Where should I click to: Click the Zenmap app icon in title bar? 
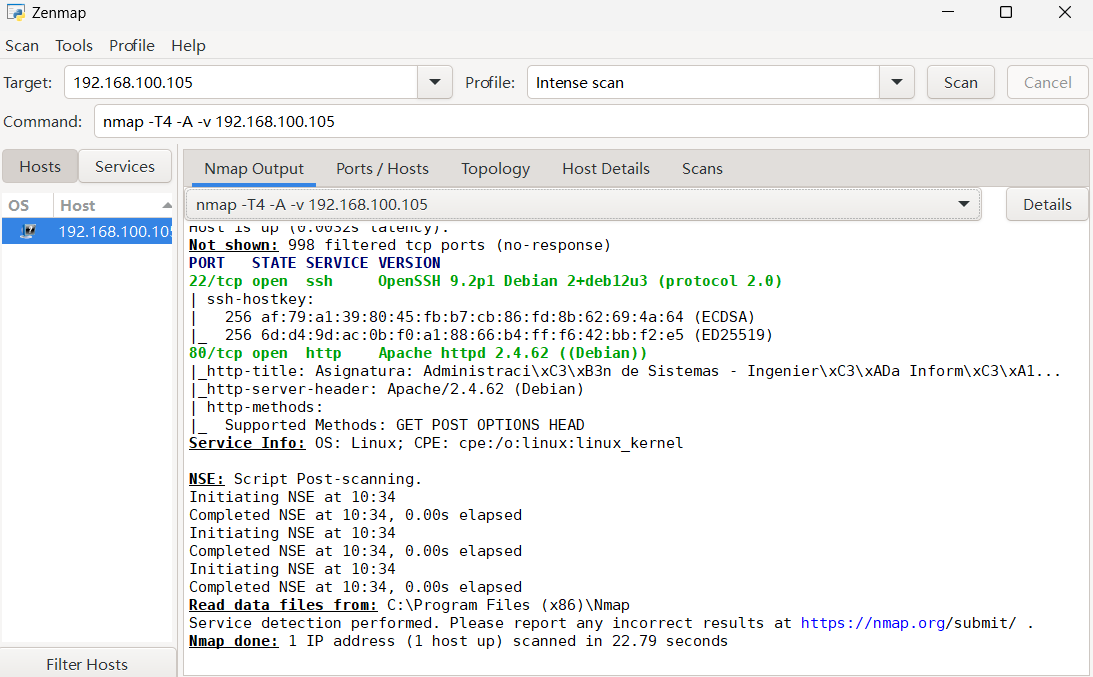tap(15, 13)
